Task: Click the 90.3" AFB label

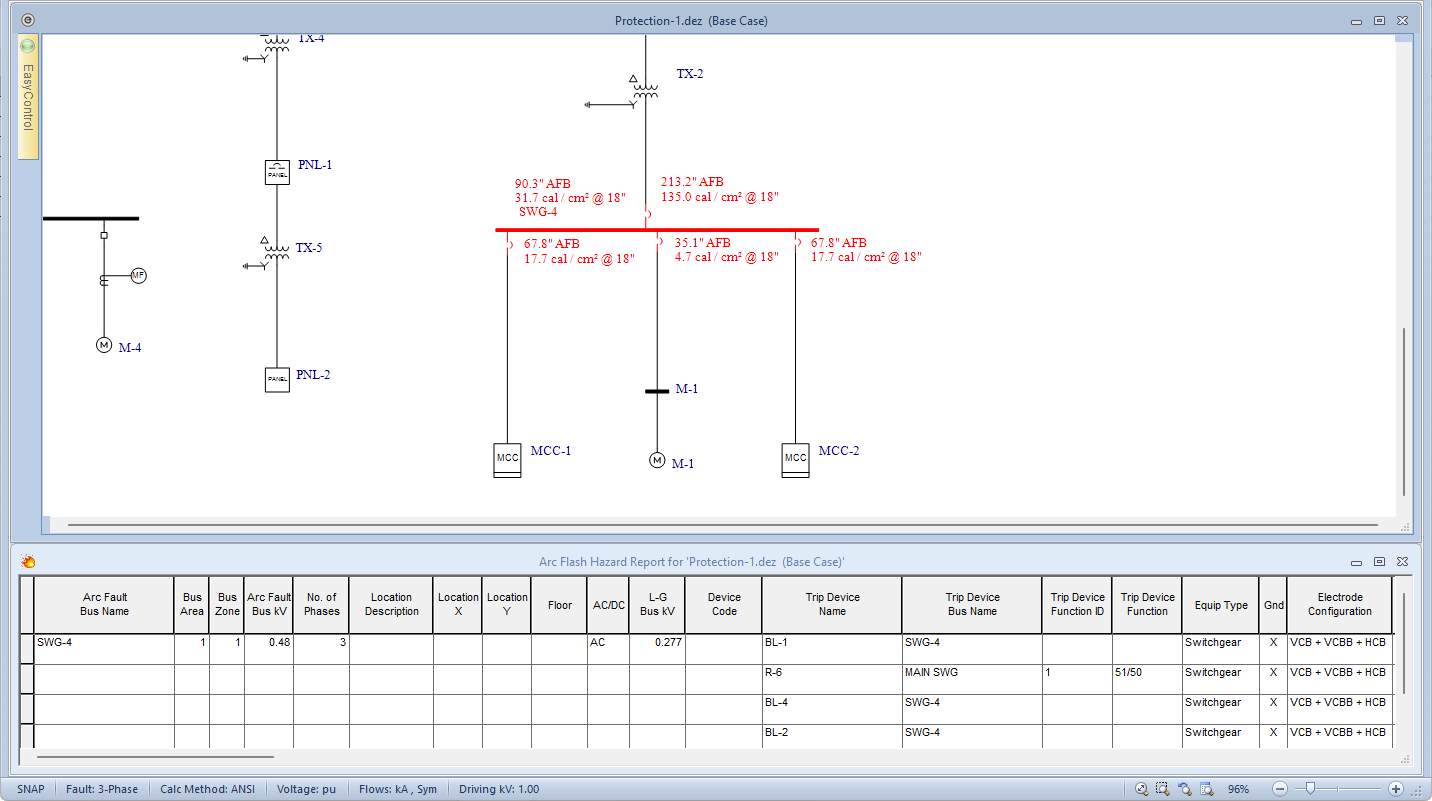Action: pos(543,184)
